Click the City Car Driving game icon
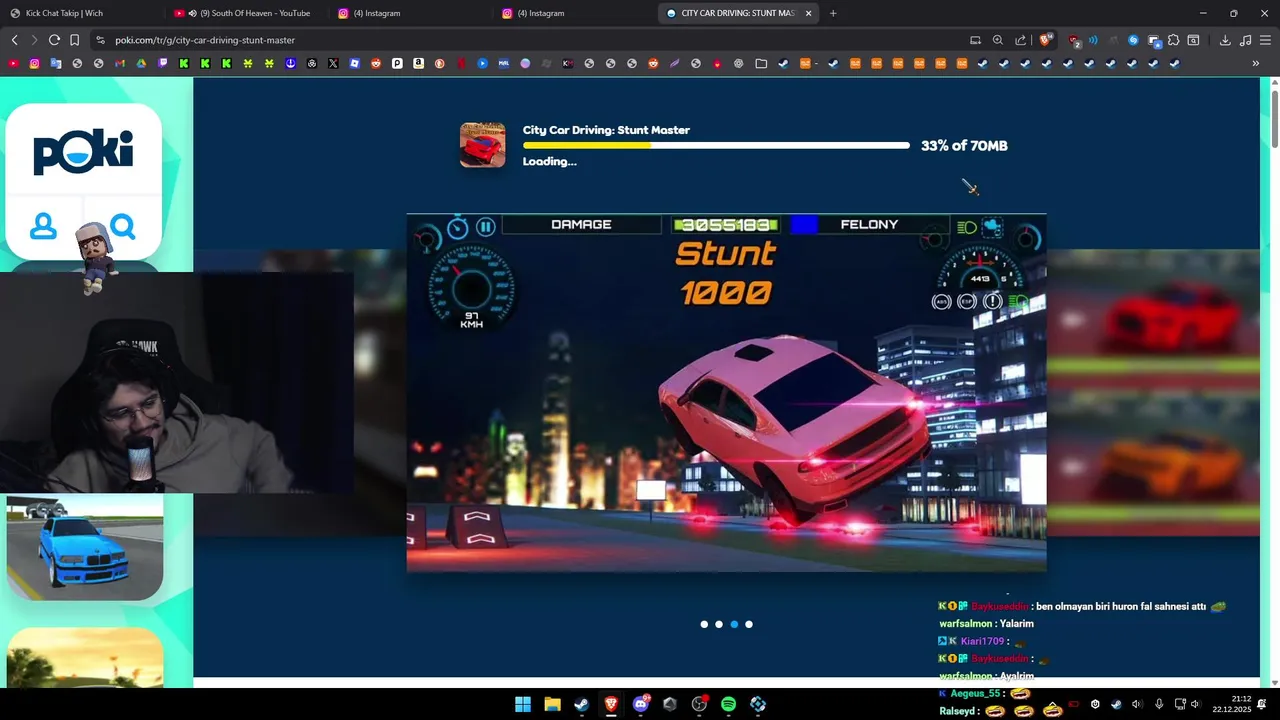 pyautogui.click(x=482, y=145)
